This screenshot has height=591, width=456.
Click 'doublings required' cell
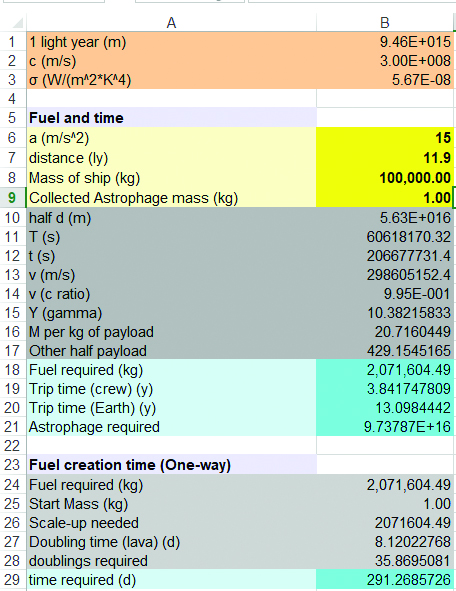point(171,560)
